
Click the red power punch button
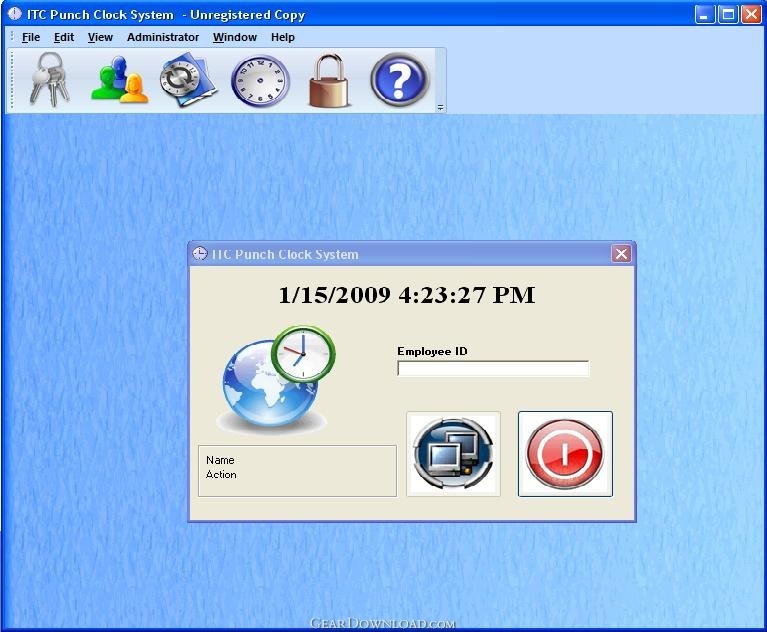(x=565, y=454)
